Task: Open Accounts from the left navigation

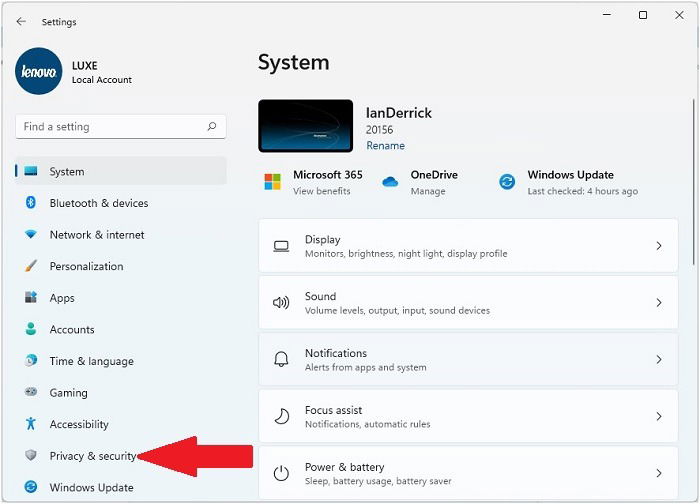Action: click(x=72, y=330)
